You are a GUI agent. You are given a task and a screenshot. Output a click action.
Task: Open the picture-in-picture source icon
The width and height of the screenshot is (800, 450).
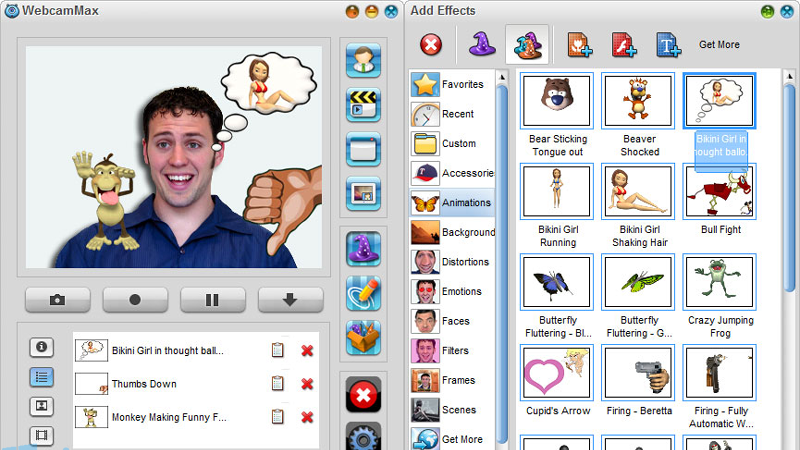pos(363,193)
